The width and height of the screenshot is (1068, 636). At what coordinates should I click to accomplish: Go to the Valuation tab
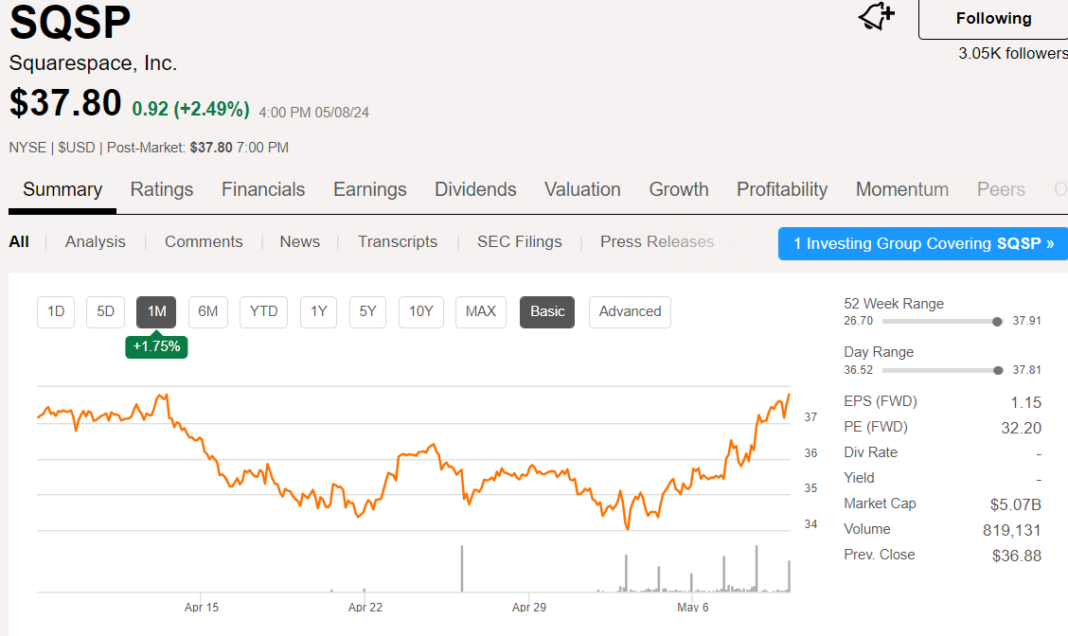[x=582, y=190]
